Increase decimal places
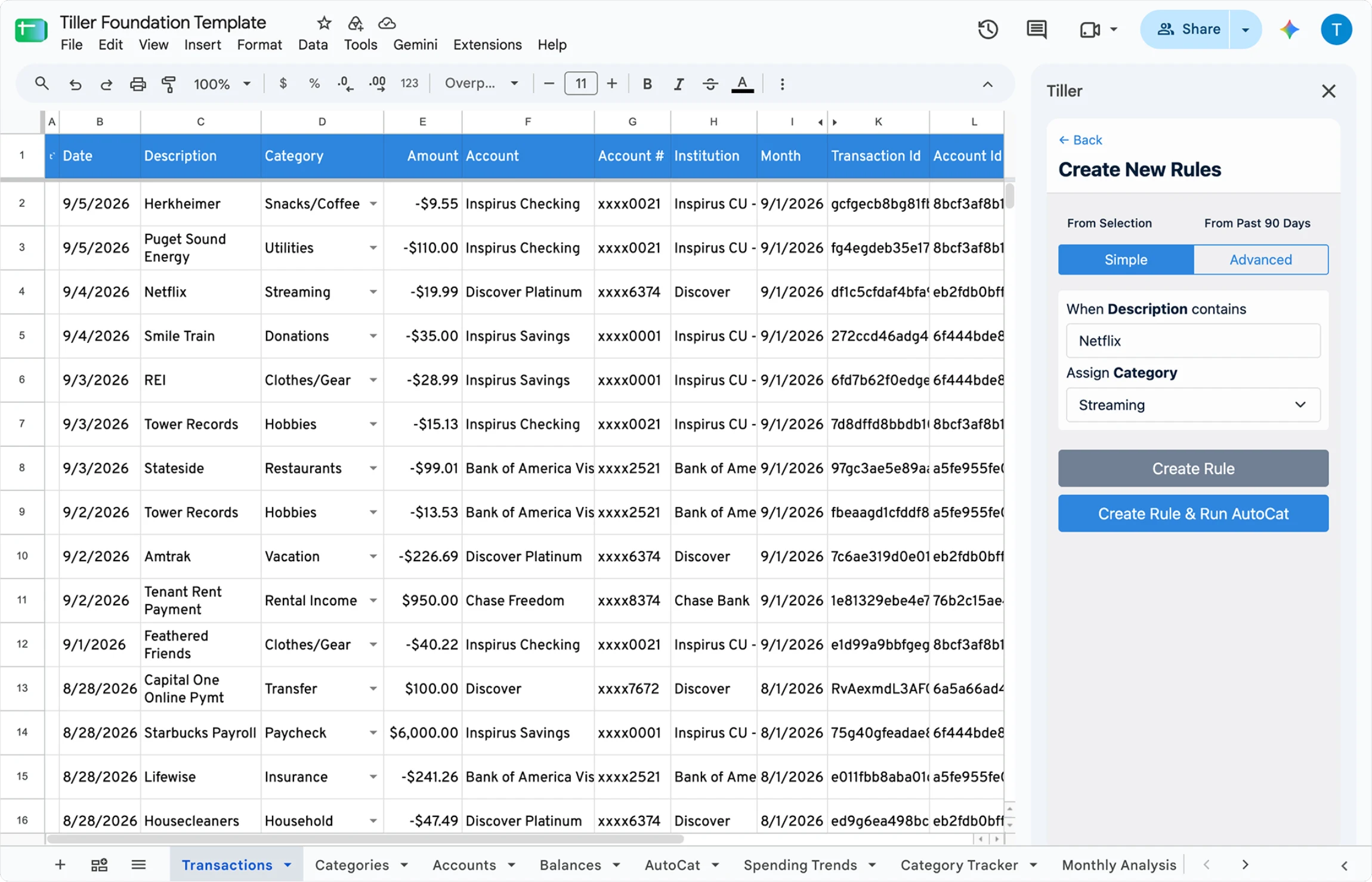 [378, 83]
